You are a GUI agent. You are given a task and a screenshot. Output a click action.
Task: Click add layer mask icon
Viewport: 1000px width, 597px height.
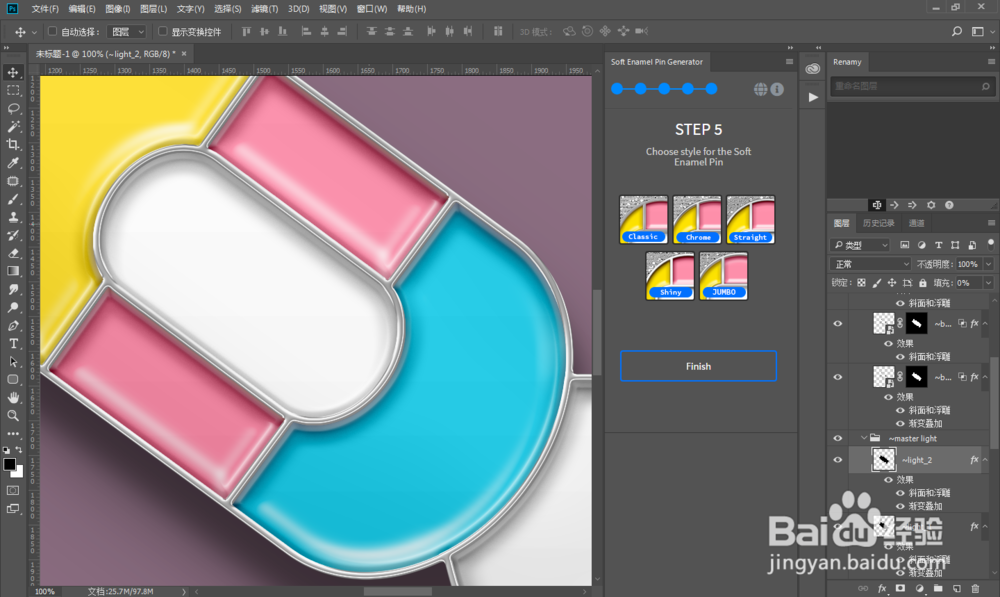point(900,588)
